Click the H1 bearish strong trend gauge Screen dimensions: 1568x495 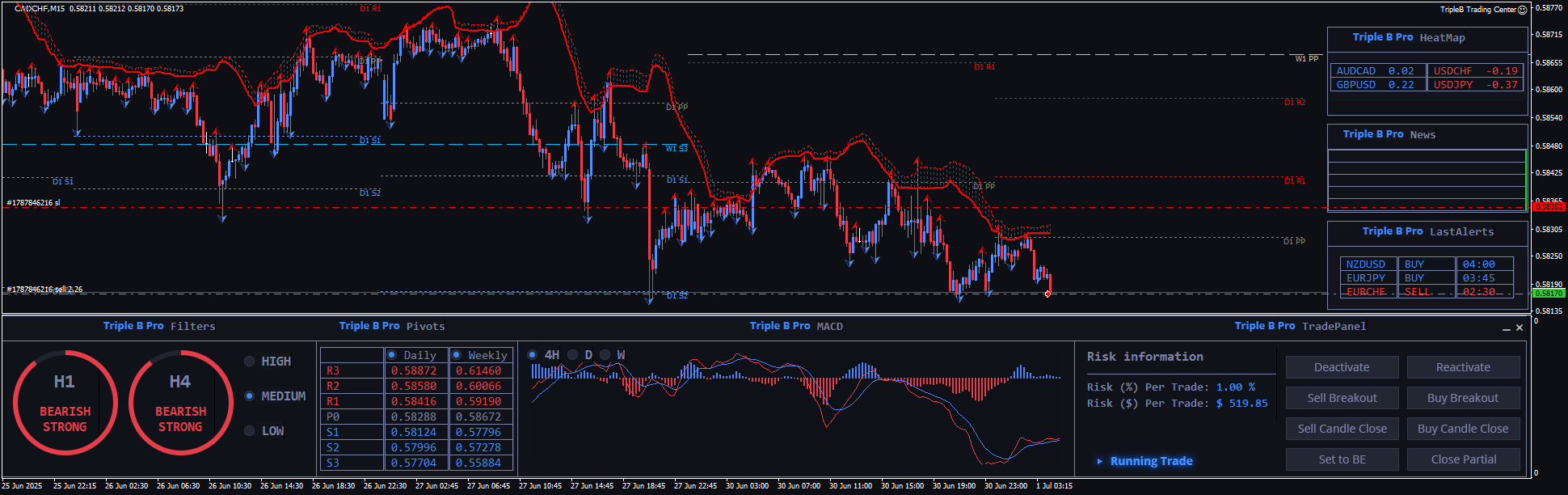[x=65, y=402]
